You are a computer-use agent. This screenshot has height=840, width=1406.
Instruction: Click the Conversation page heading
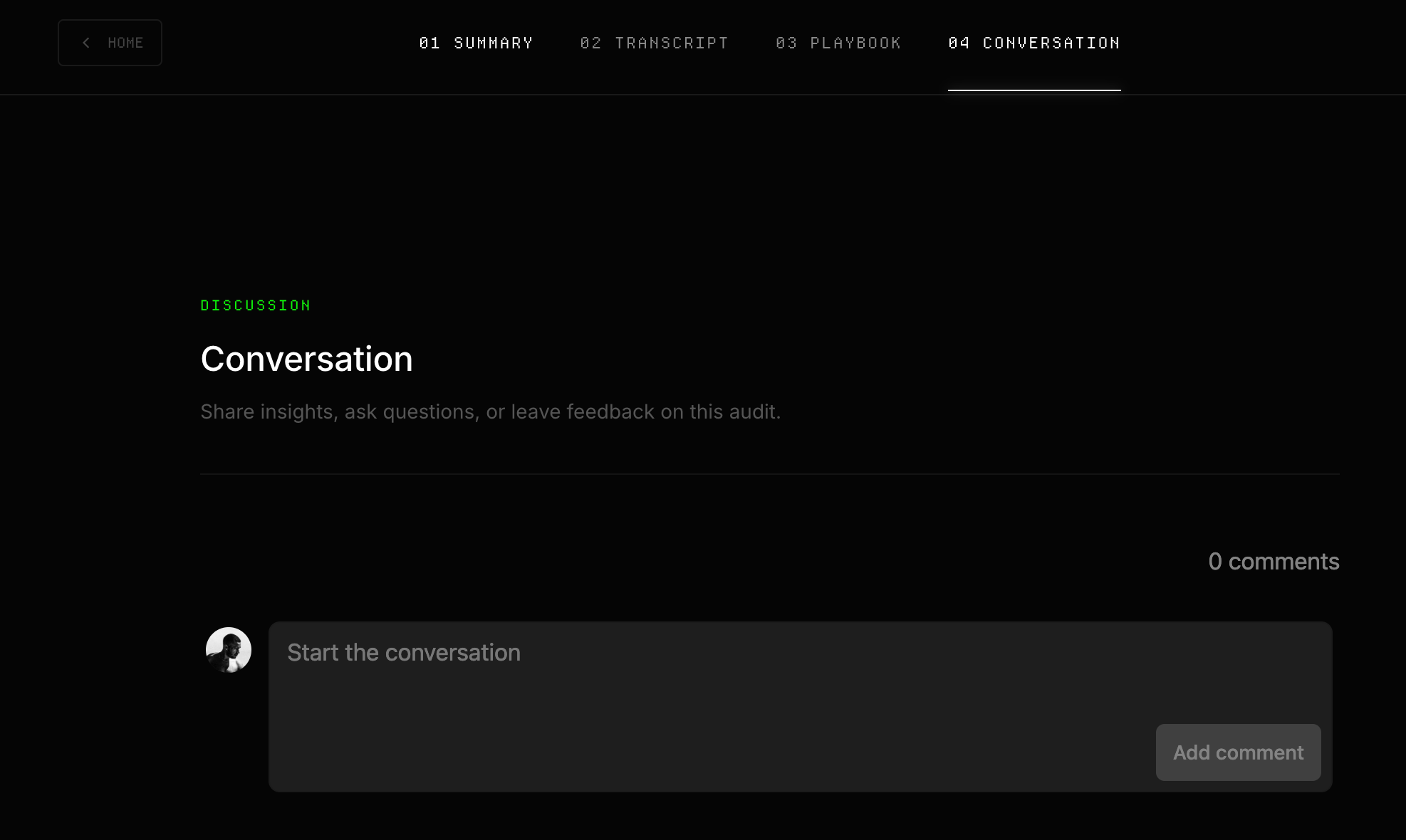306,359
